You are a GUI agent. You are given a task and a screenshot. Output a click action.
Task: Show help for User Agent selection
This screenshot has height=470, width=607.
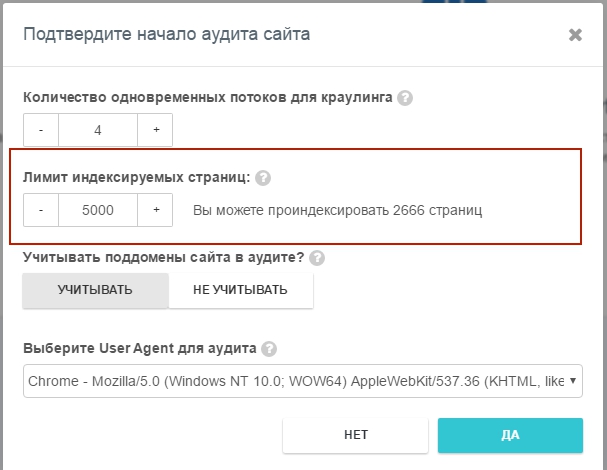coord(269,349)
